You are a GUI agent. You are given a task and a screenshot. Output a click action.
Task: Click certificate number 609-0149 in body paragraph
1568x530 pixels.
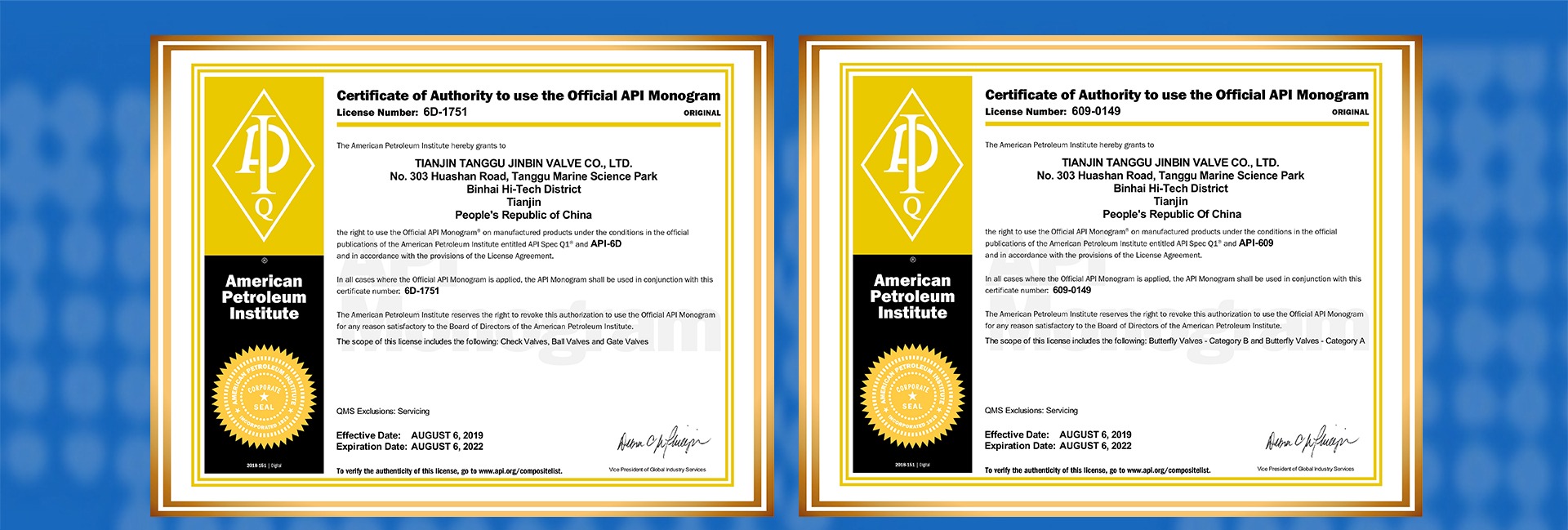click(1072, 290)
